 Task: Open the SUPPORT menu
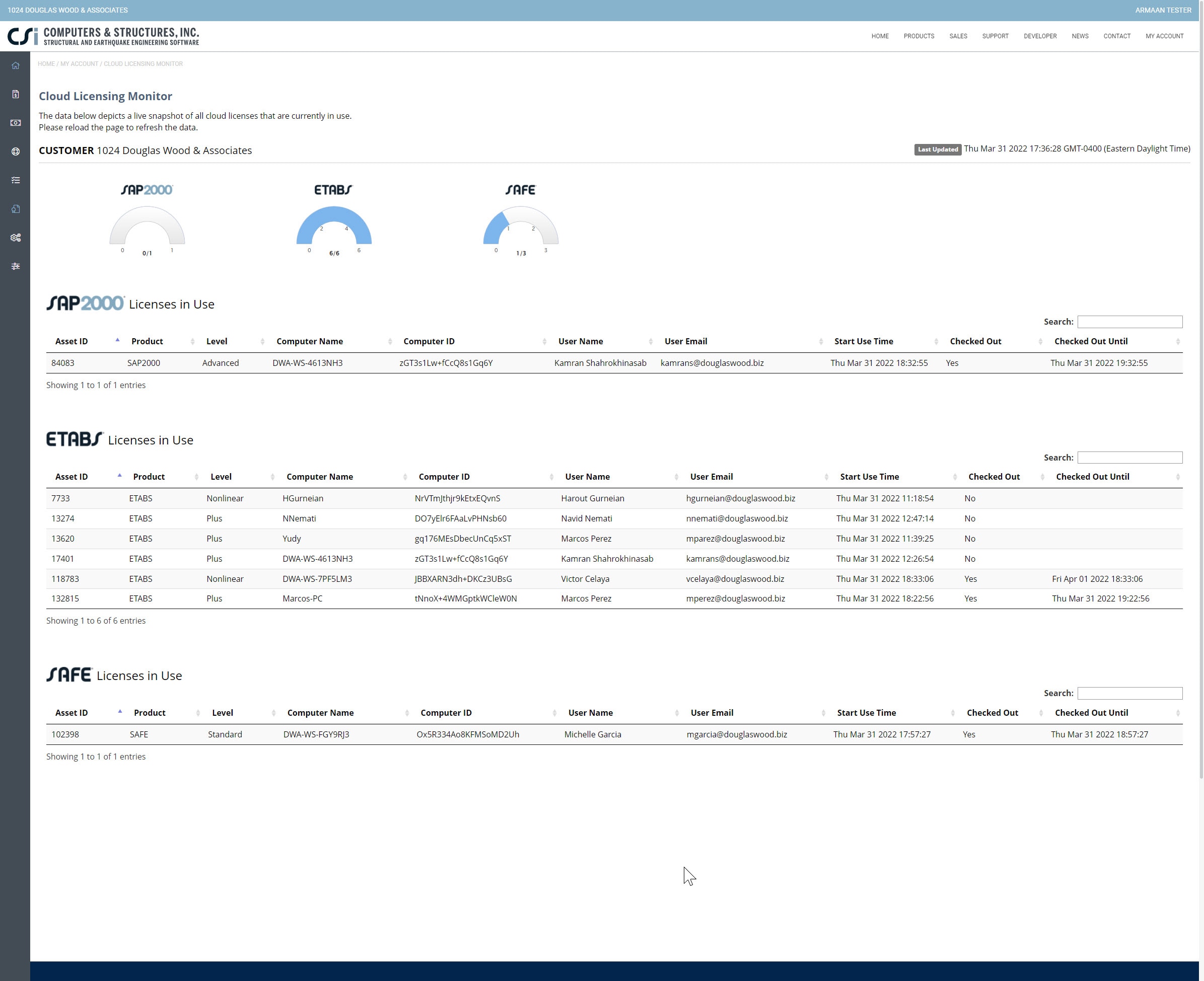(x=995, y=36)
